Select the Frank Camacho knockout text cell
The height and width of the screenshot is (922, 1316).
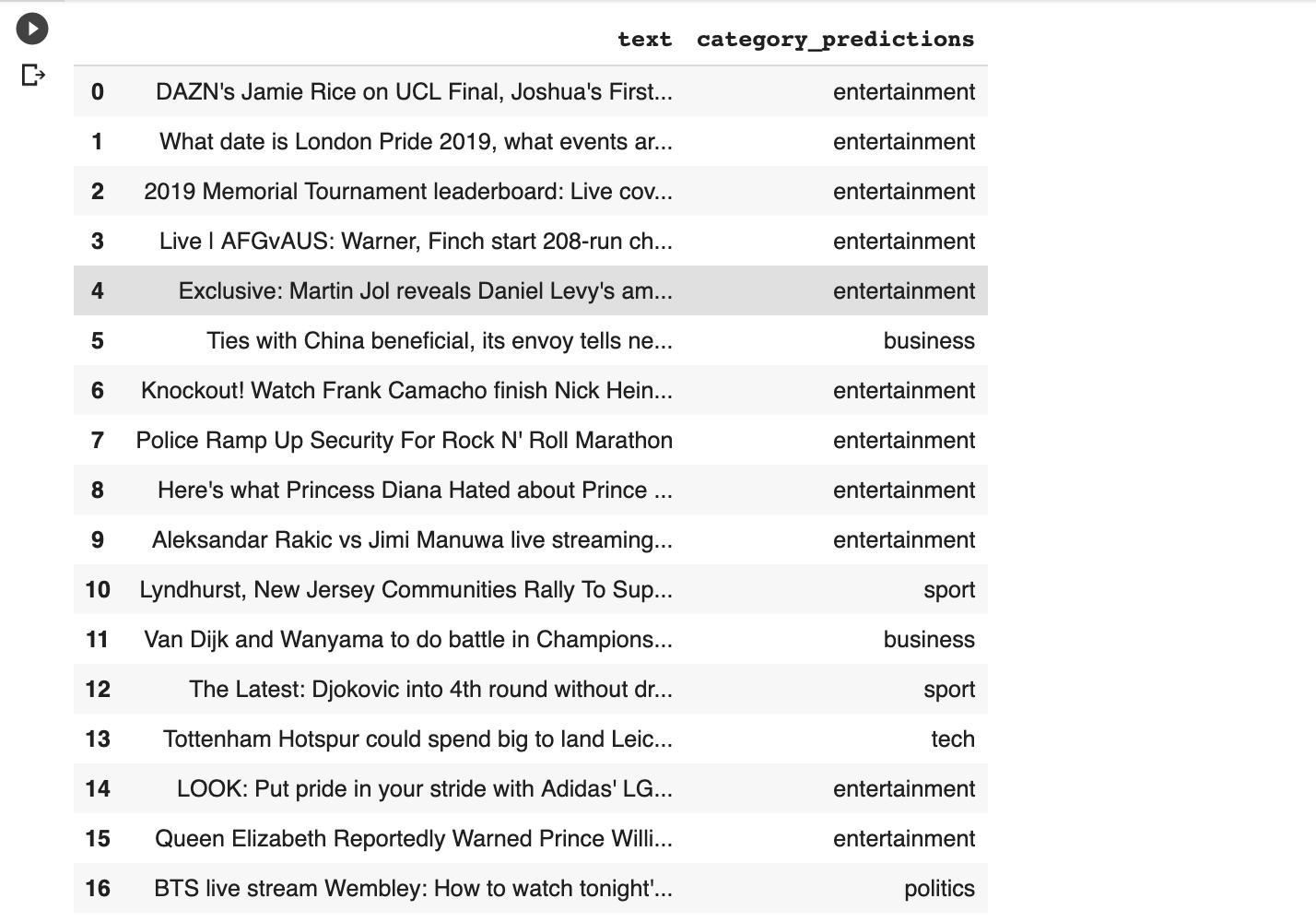[406, 391]
